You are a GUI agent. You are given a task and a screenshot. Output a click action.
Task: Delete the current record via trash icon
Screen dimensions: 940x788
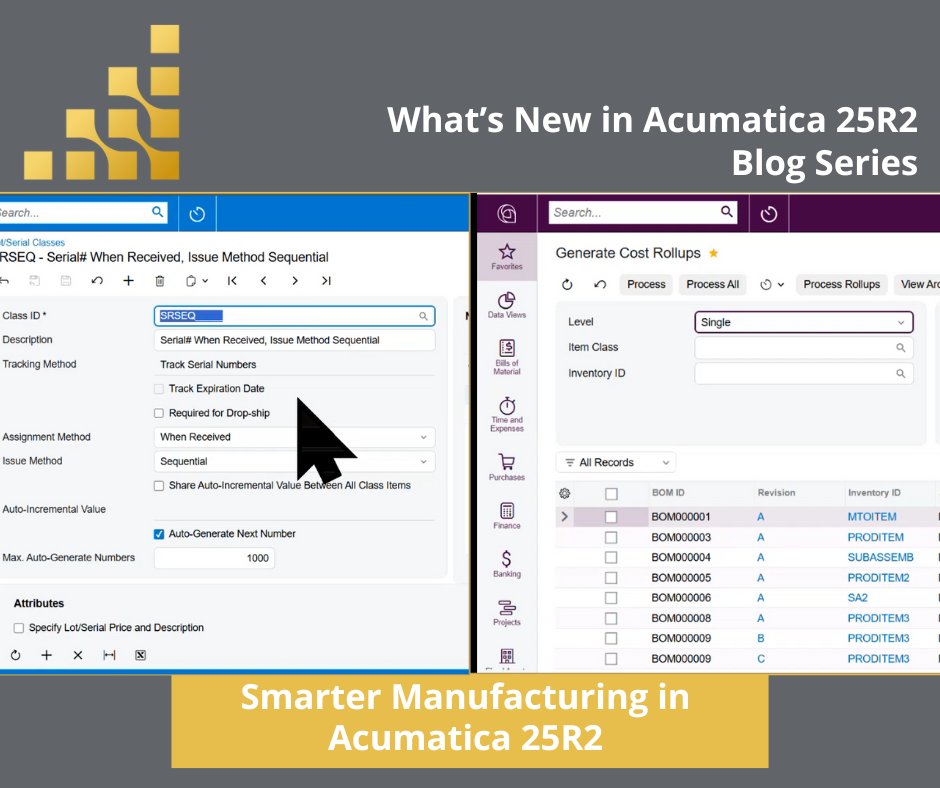[160, 281]
